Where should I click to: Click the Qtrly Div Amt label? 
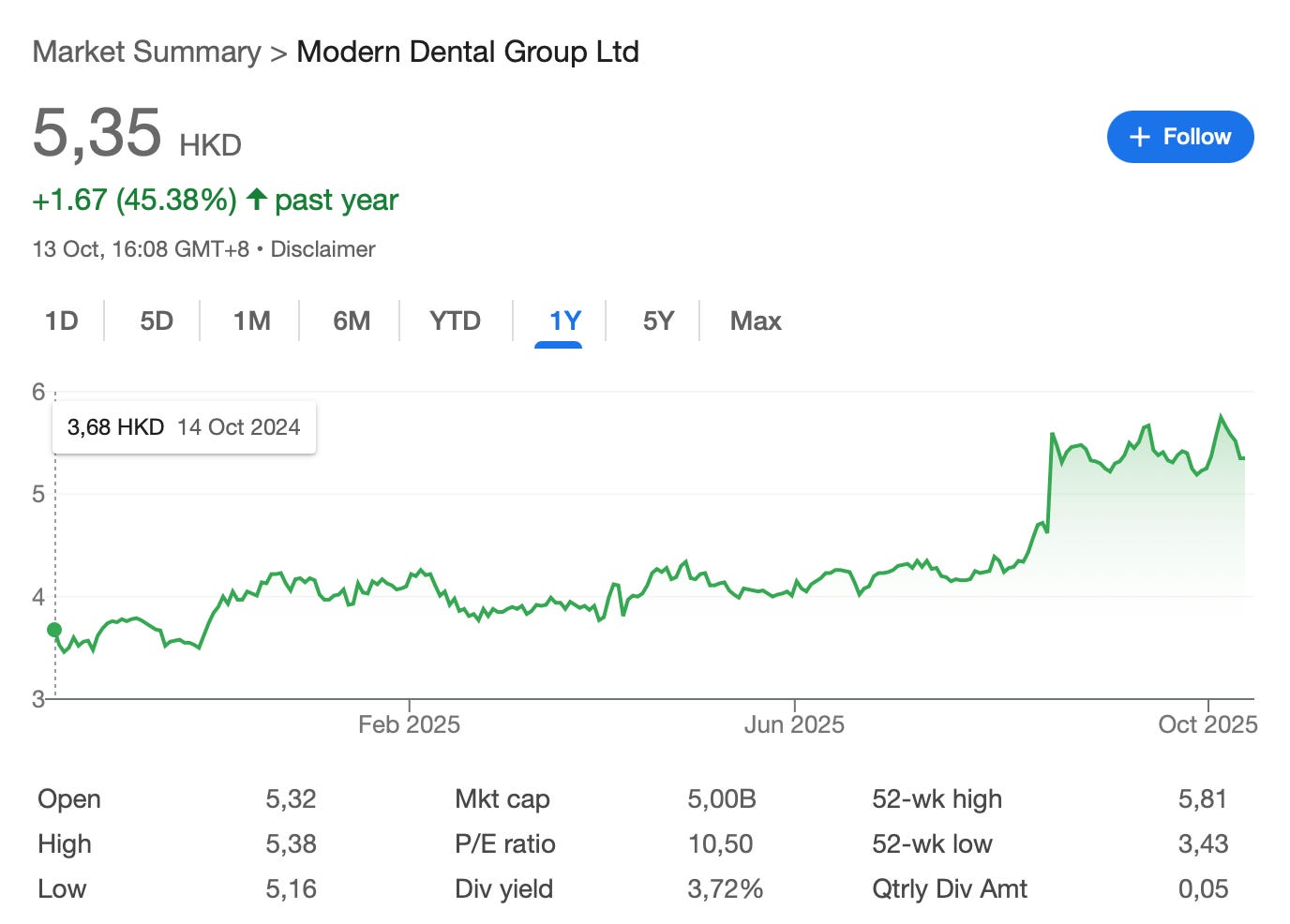[950, 889]
